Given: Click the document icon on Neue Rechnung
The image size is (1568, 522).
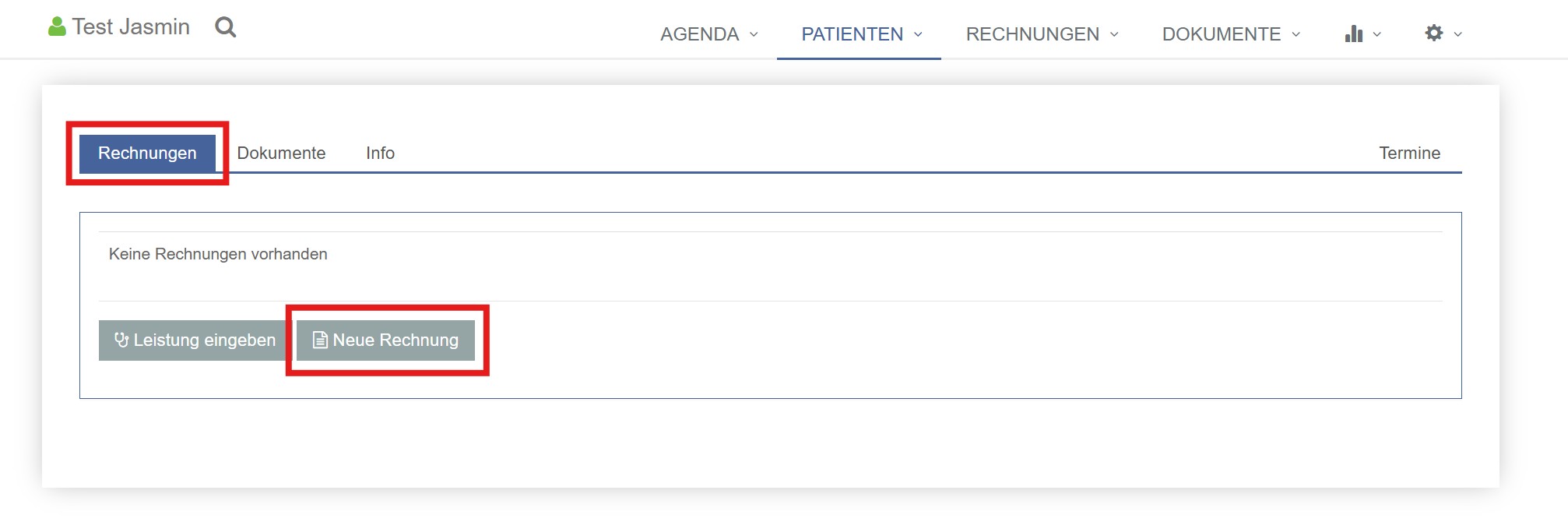Looking at the screenshot, I should (x=320, y=340).
